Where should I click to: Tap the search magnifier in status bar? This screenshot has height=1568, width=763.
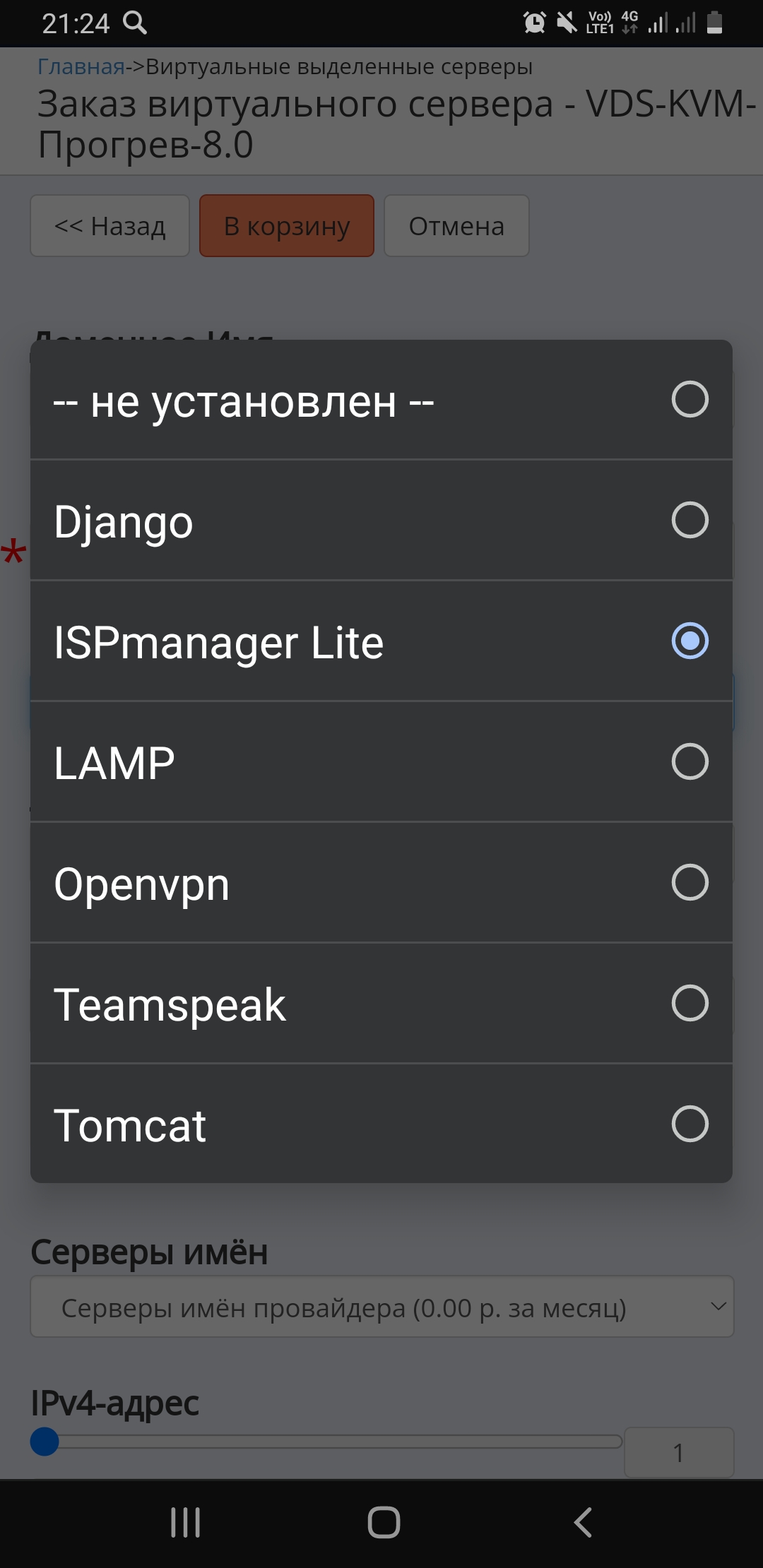[135, 23]
